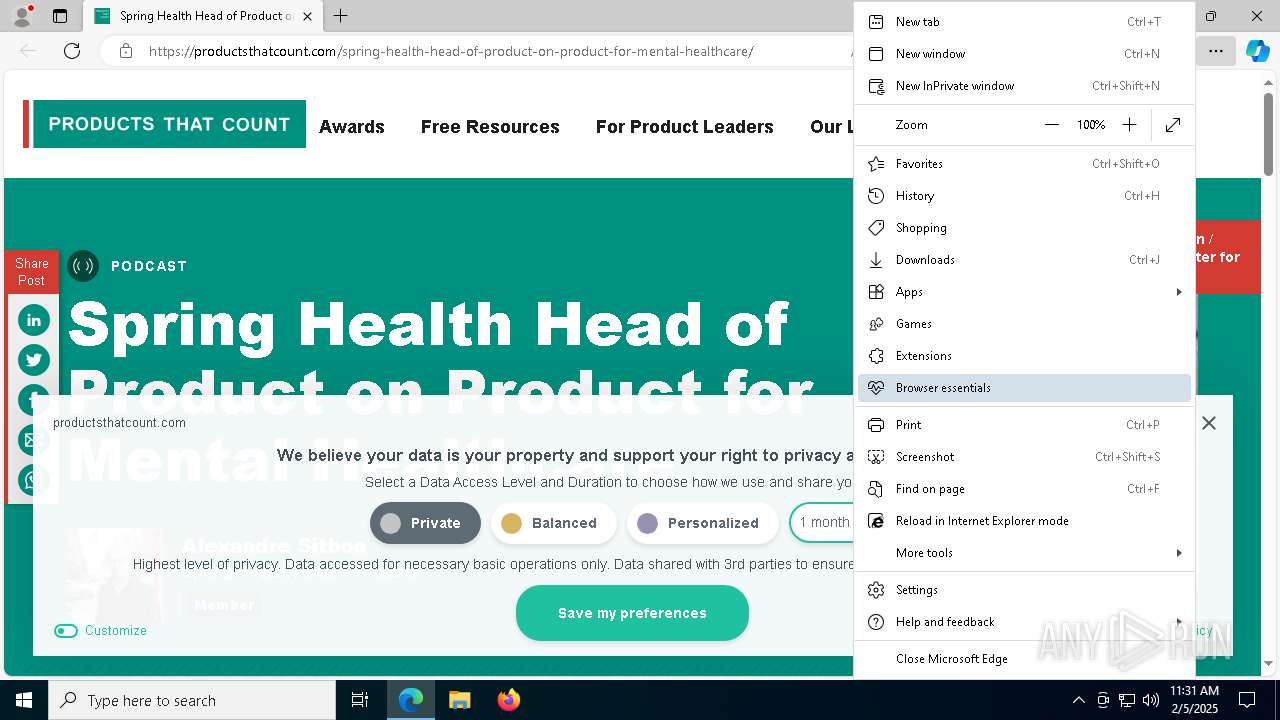Open the Free Resources nav link
Screen dimensions: 1280x720
[x=490, y=127]
